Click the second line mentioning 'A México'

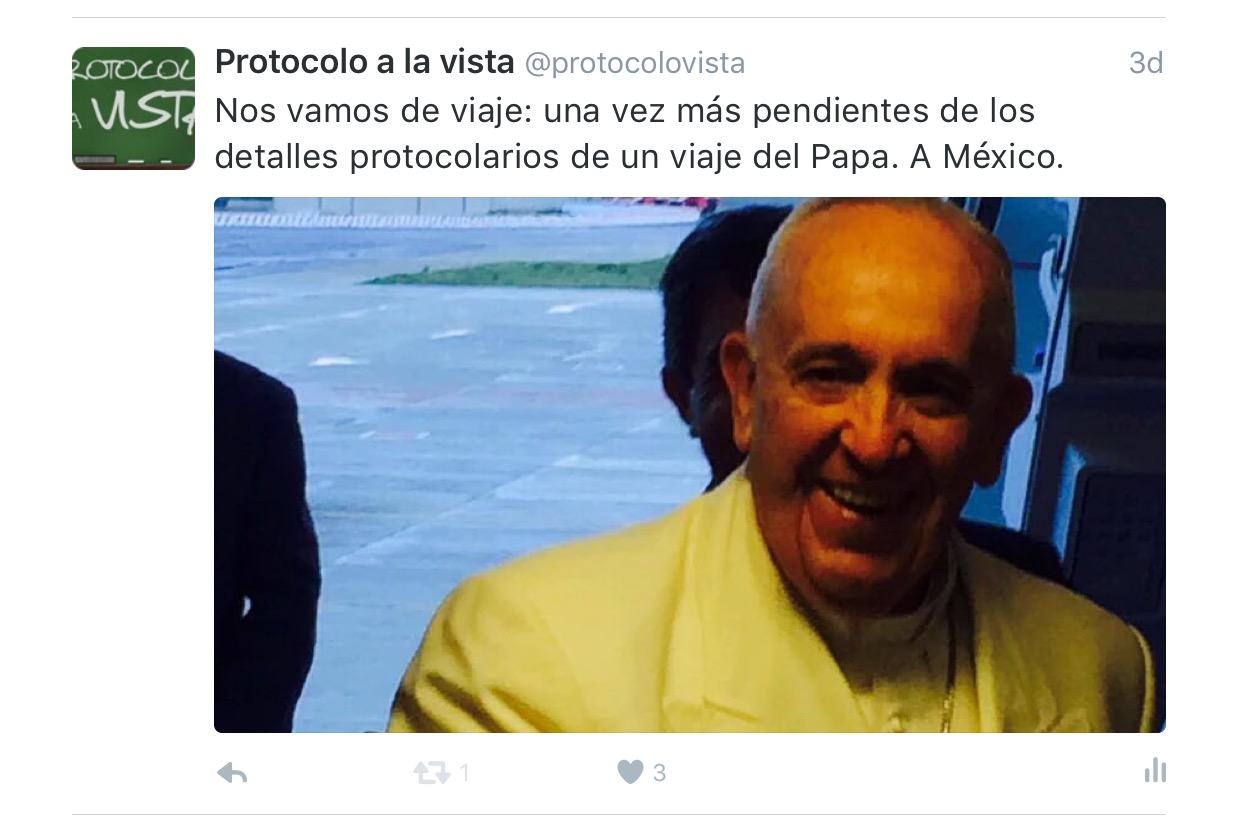[639, 157]
